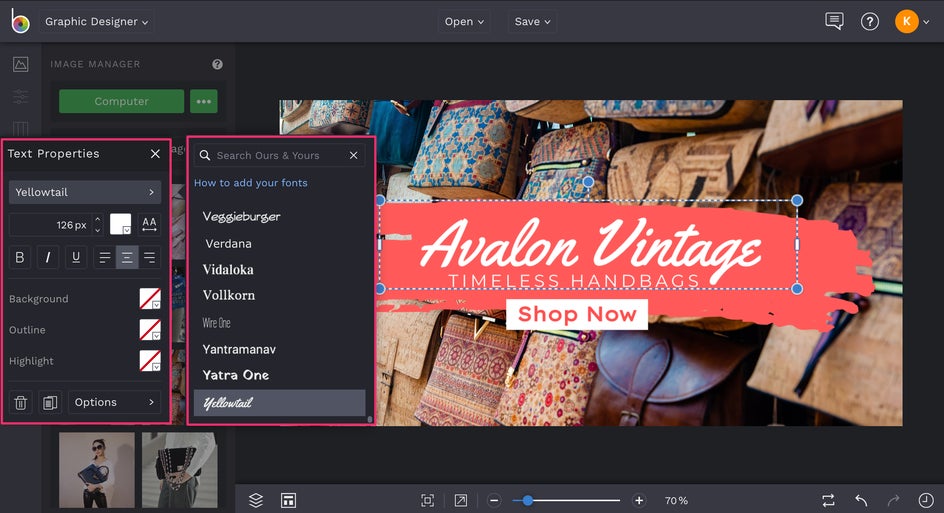Click the repeat/swap arrows icon
The height and width of the screenshot is (513, 944).
click(828, 500)
